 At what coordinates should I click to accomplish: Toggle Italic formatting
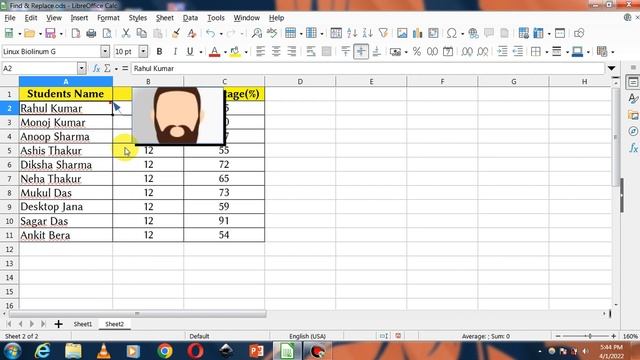(175, 51)
